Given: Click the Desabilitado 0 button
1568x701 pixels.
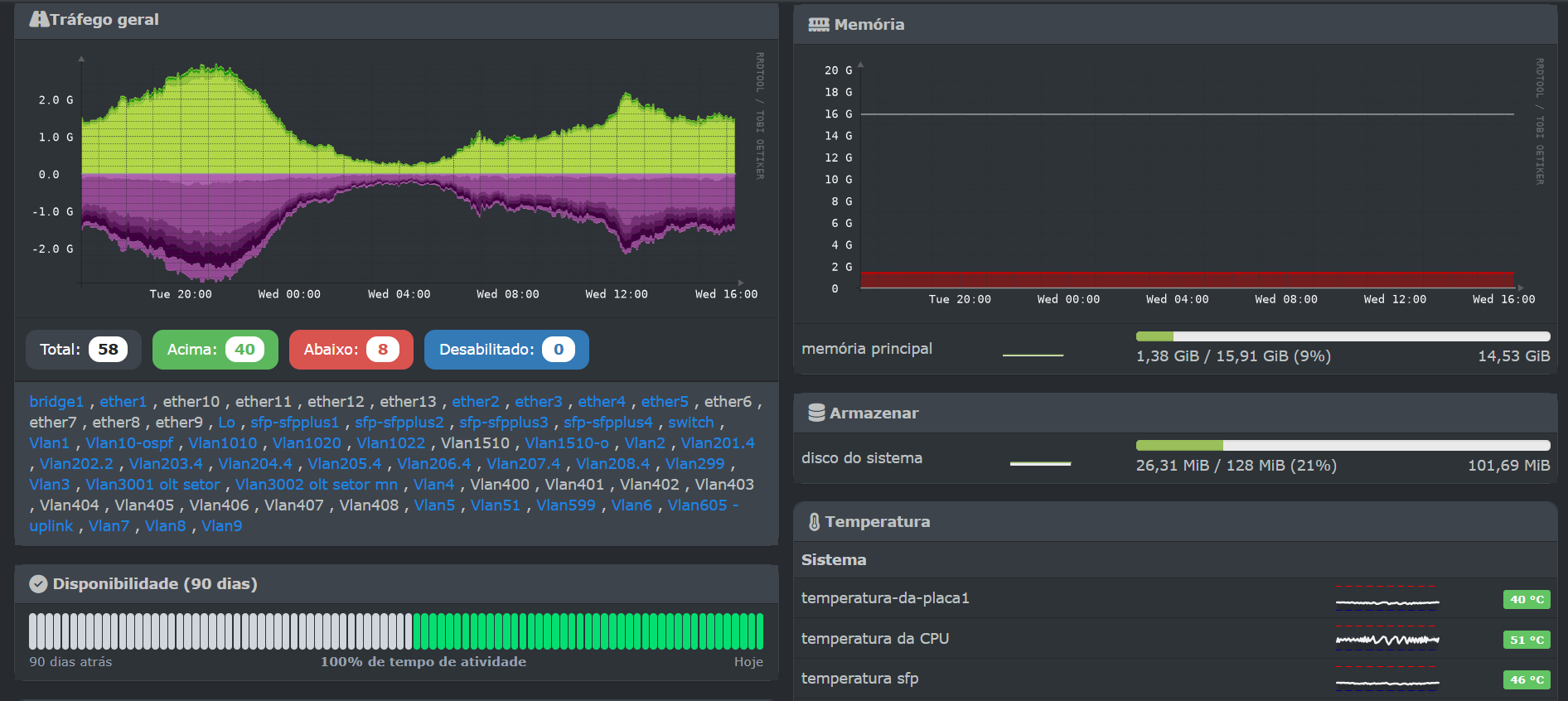Looking at the screenshot, I should click(x=506, y=350).
